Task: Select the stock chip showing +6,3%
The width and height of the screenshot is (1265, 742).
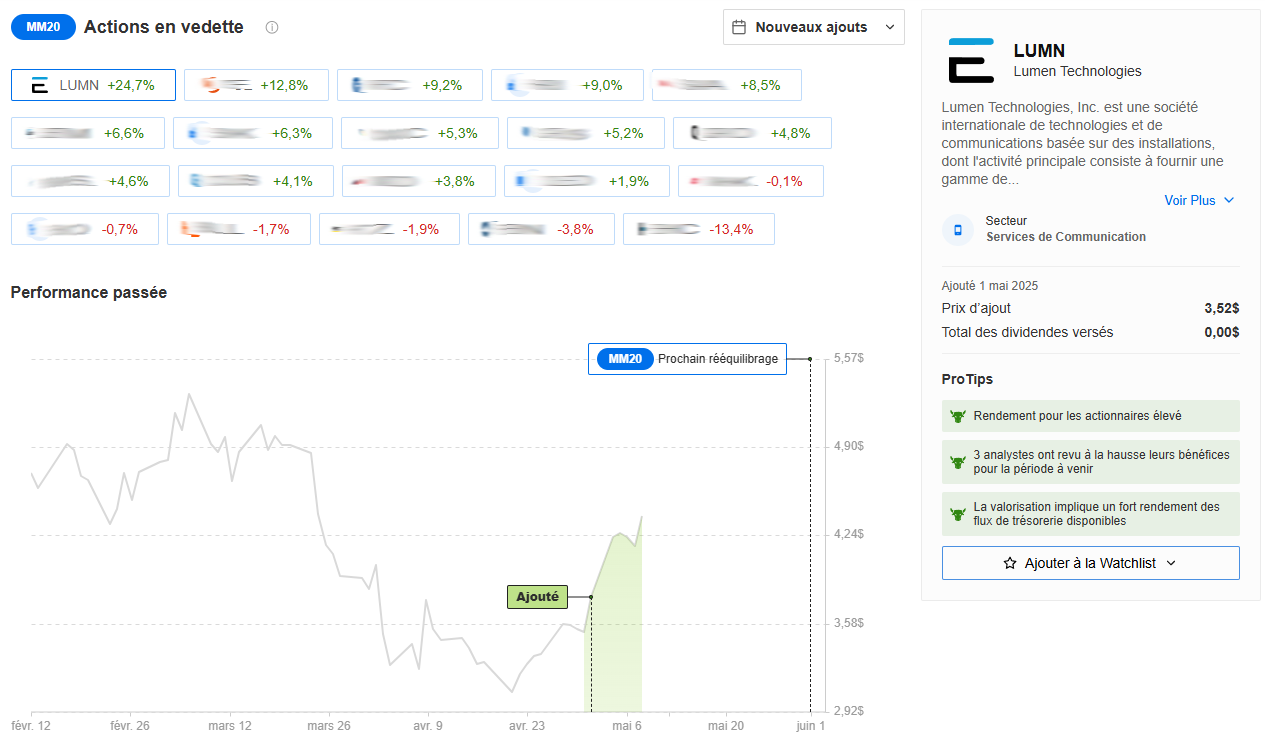Action: click(253, 133)
